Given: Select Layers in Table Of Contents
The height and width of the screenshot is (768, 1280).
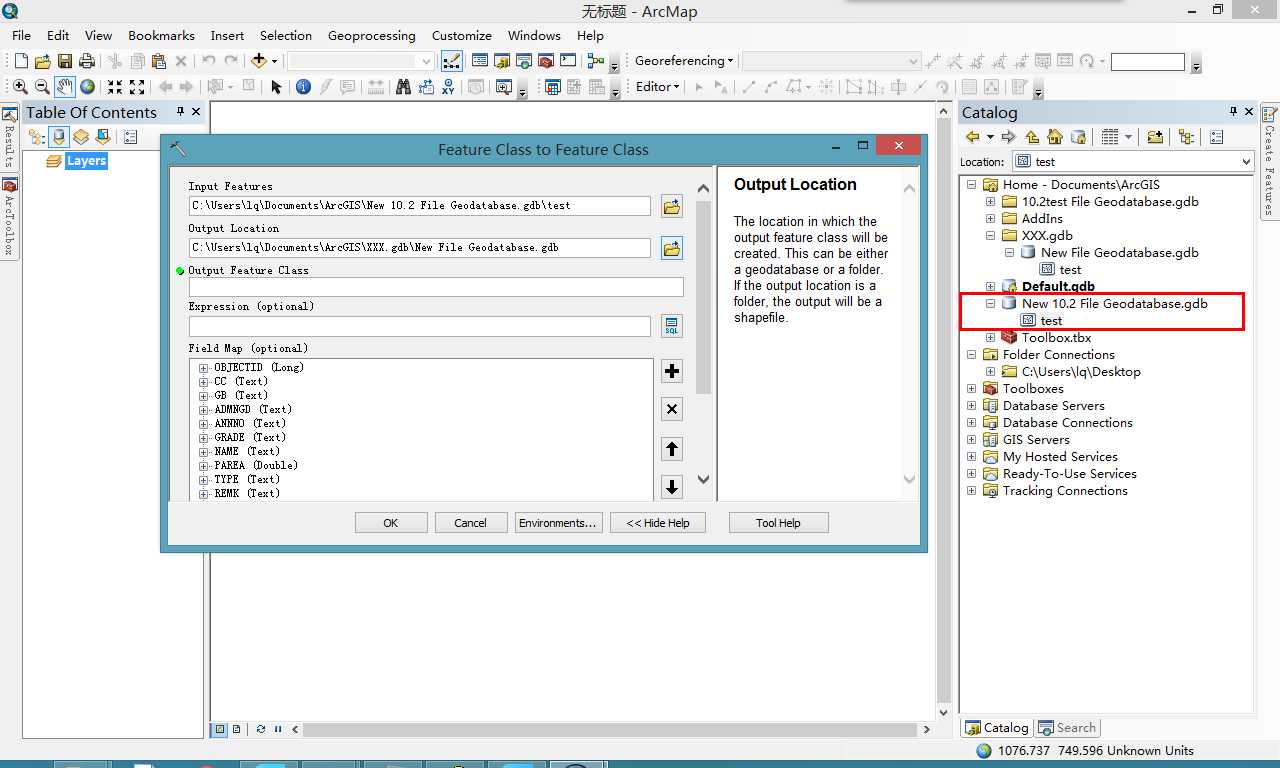Looking at the screenshot, I should click(x=86, y=161).
